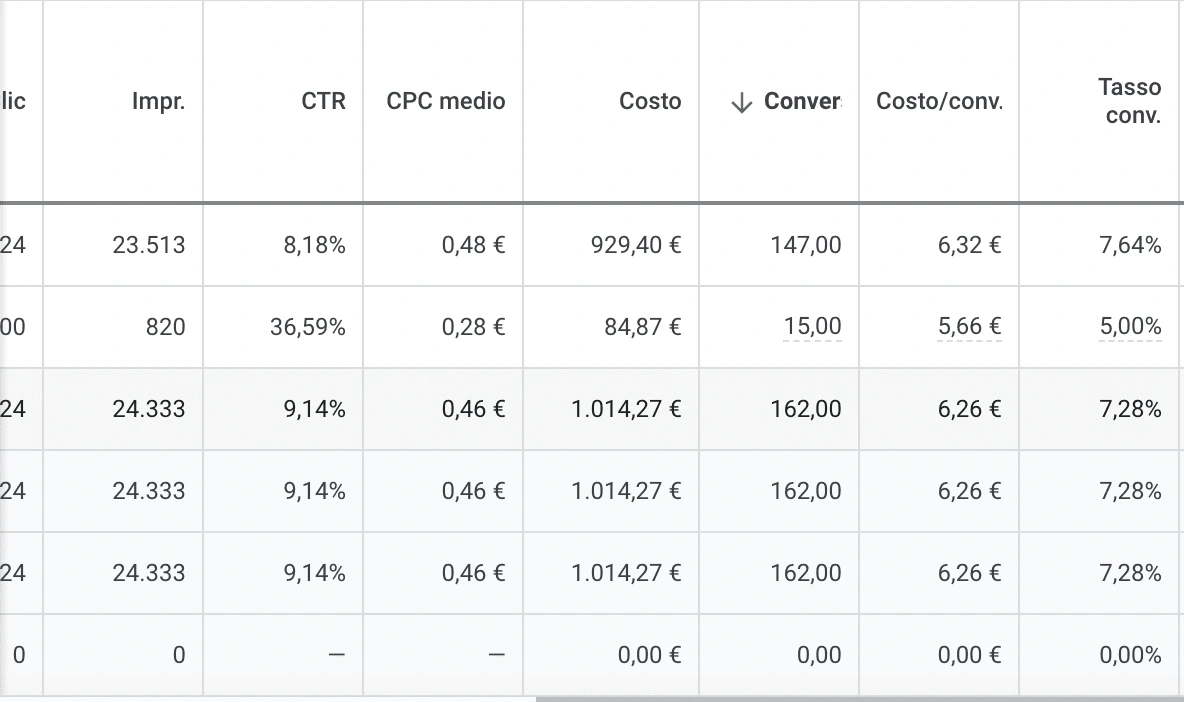Screen dimensions: 1184x702
Task: Click the Costo column header
Action: click(650, 101)
